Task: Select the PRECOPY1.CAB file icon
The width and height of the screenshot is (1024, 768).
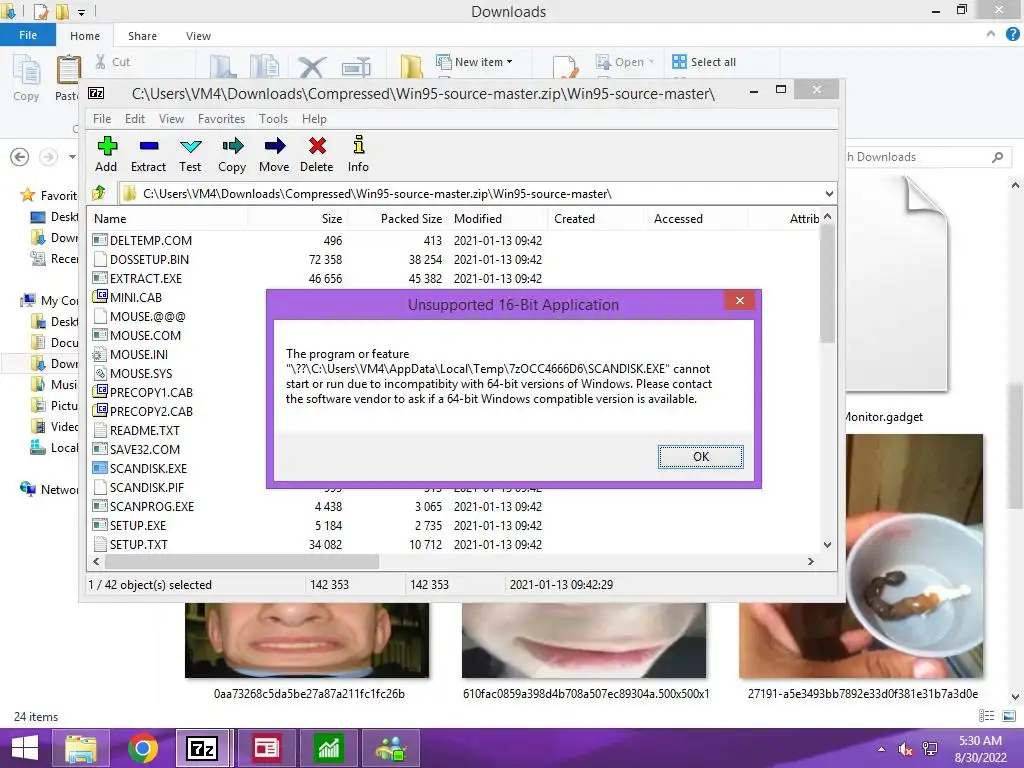Action: (100, 392)
